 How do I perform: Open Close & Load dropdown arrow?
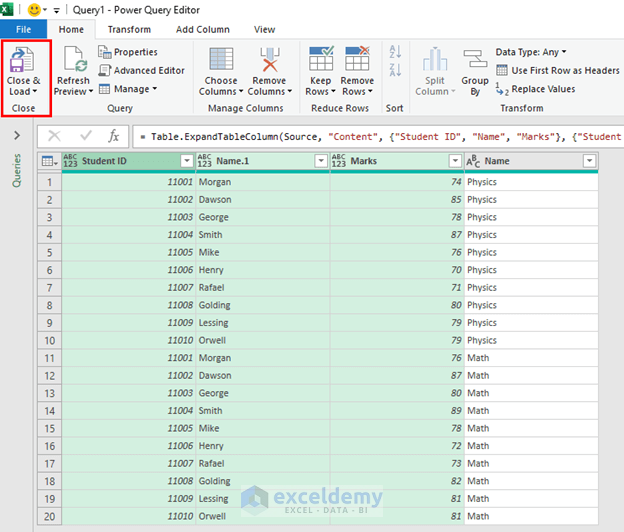(x=35, y=92)
